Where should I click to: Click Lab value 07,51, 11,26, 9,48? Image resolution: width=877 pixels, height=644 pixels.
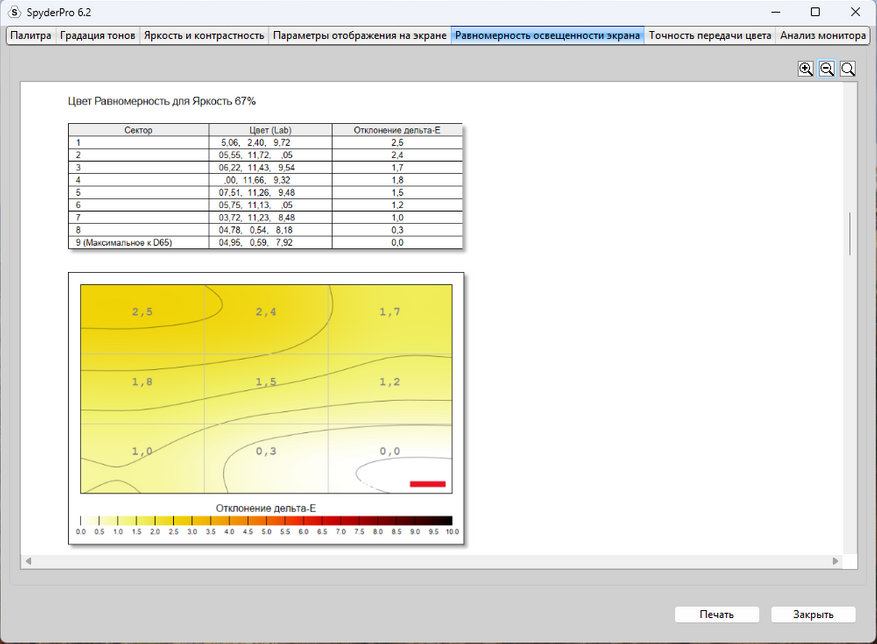click(x=257, y=192)
